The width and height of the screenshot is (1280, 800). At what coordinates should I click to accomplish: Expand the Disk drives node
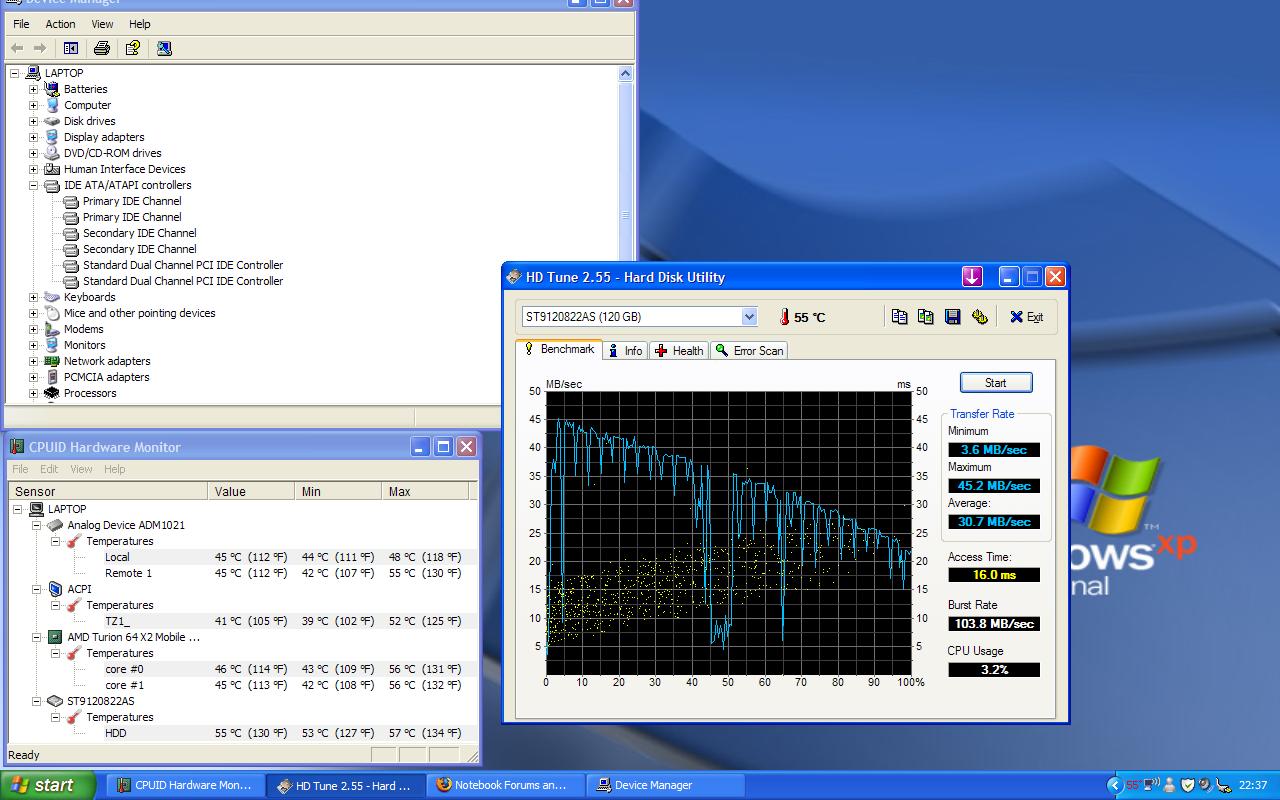33,121
